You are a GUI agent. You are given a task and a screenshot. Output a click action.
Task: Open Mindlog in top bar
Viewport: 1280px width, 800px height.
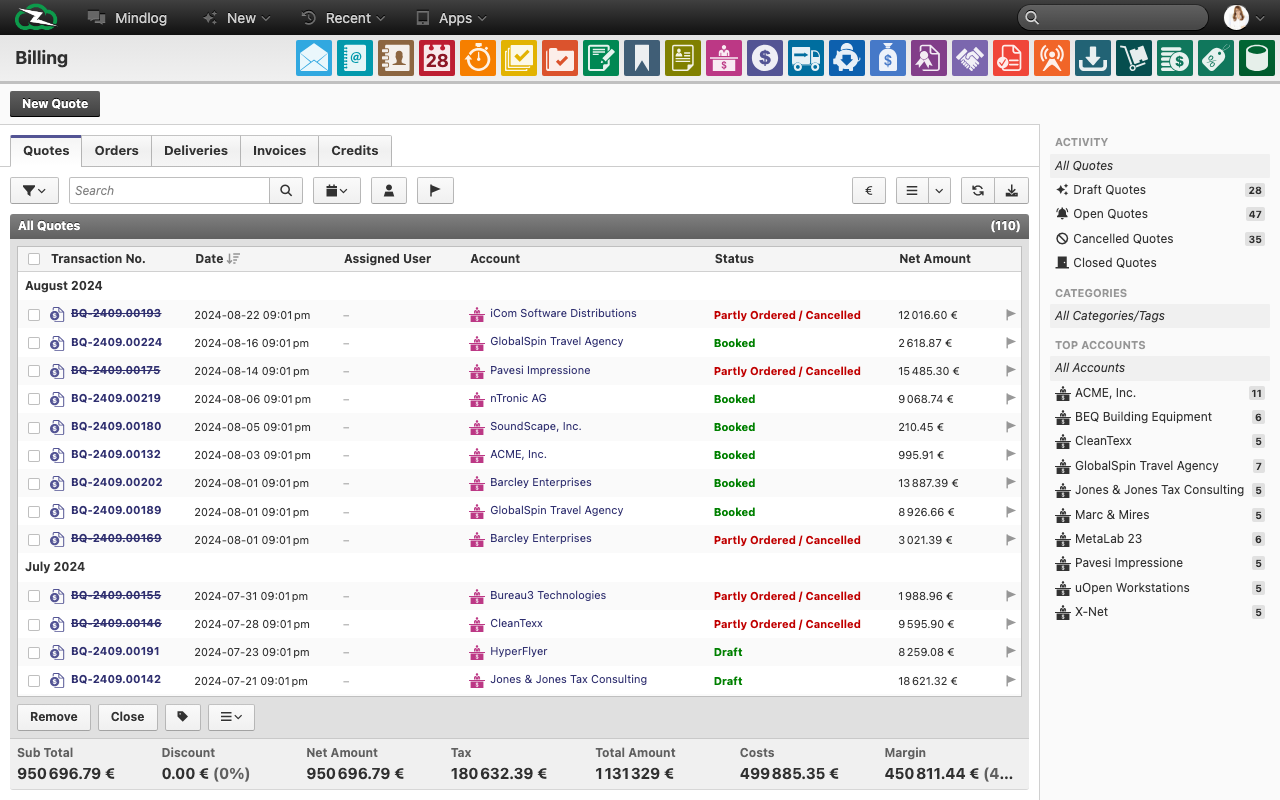(x=126, y=18)
